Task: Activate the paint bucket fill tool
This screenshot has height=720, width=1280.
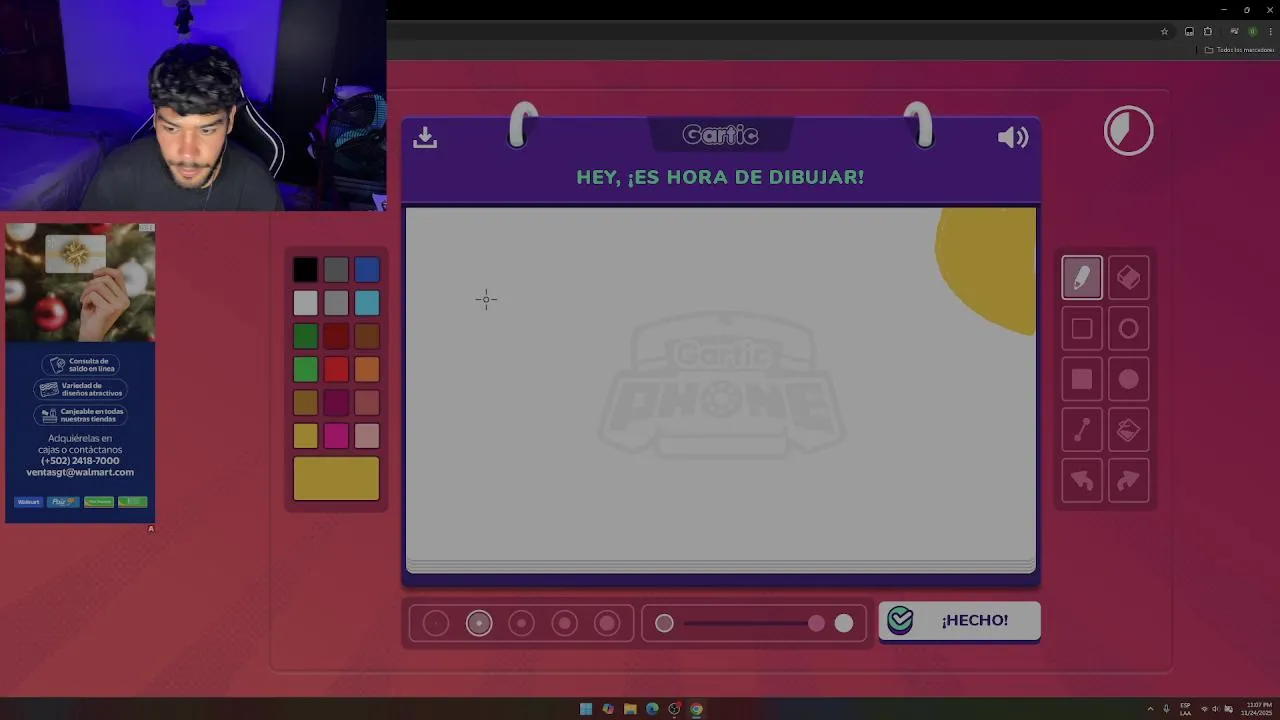Action: pos(1128,430)
